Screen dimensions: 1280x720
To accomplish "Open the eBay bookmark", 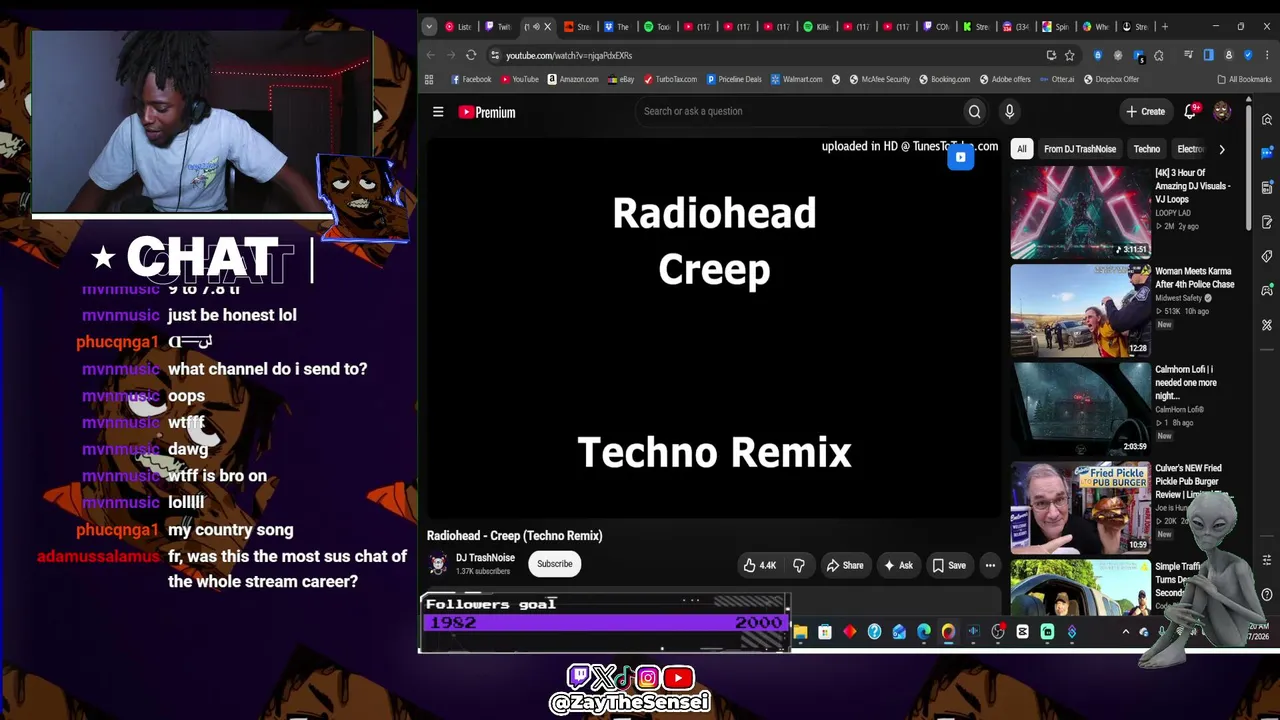I will pos(621,79).
